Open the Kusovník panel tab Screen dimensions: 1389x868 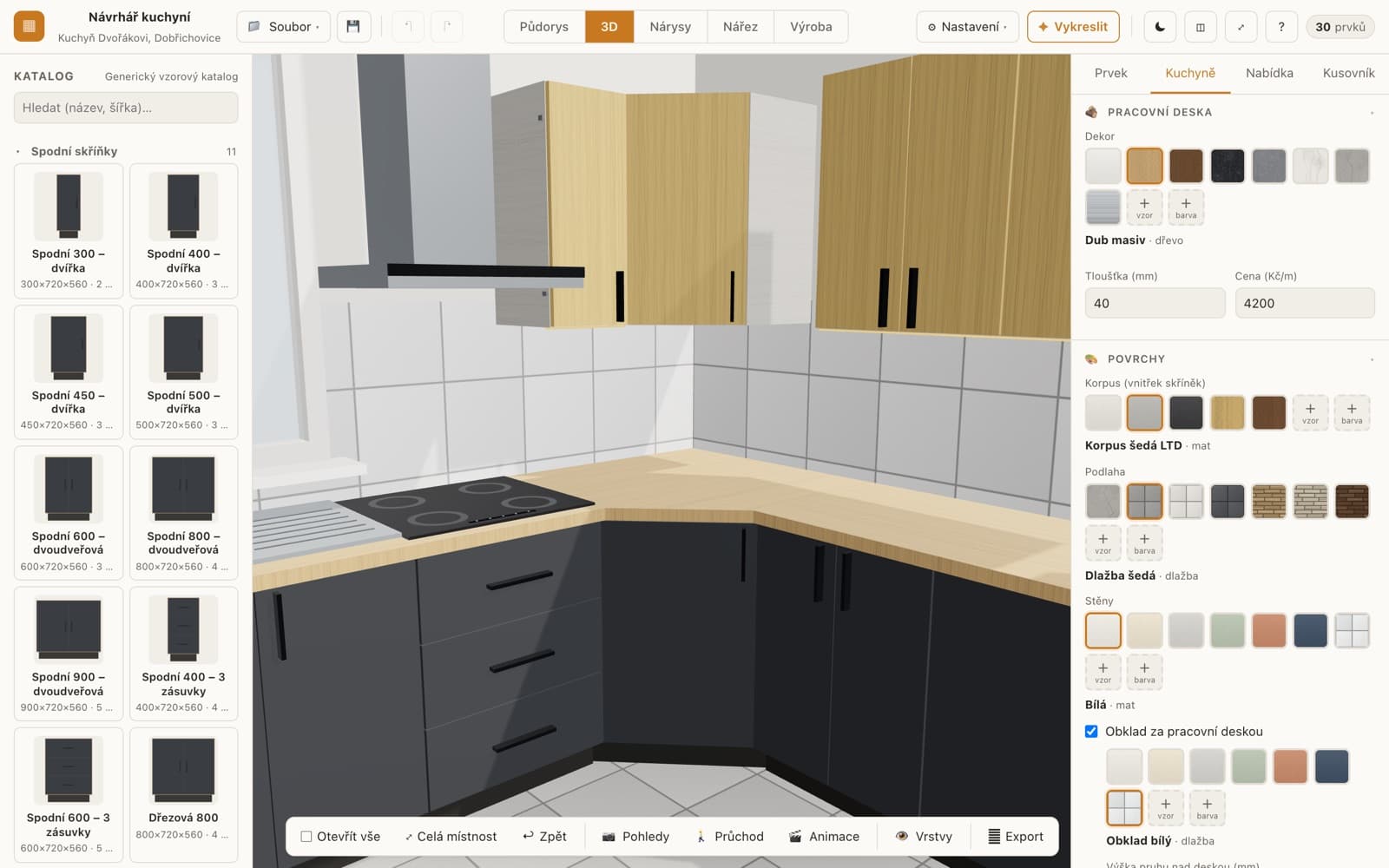click(x=1348, y=73)
